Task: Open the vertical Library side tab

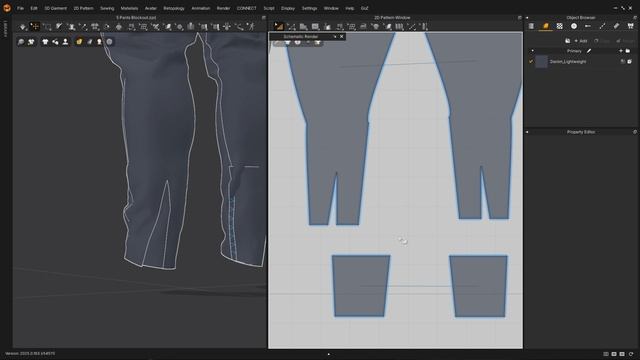Action: tap(5, 29)
